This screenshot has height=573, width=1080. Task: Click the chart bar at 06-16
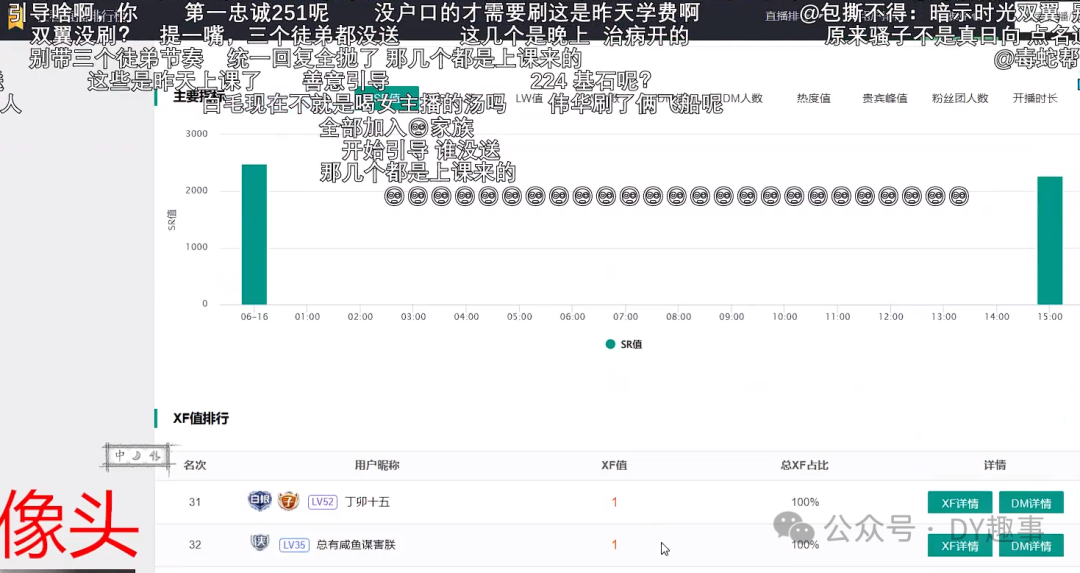pyautogui.click(x=254, y=234)
